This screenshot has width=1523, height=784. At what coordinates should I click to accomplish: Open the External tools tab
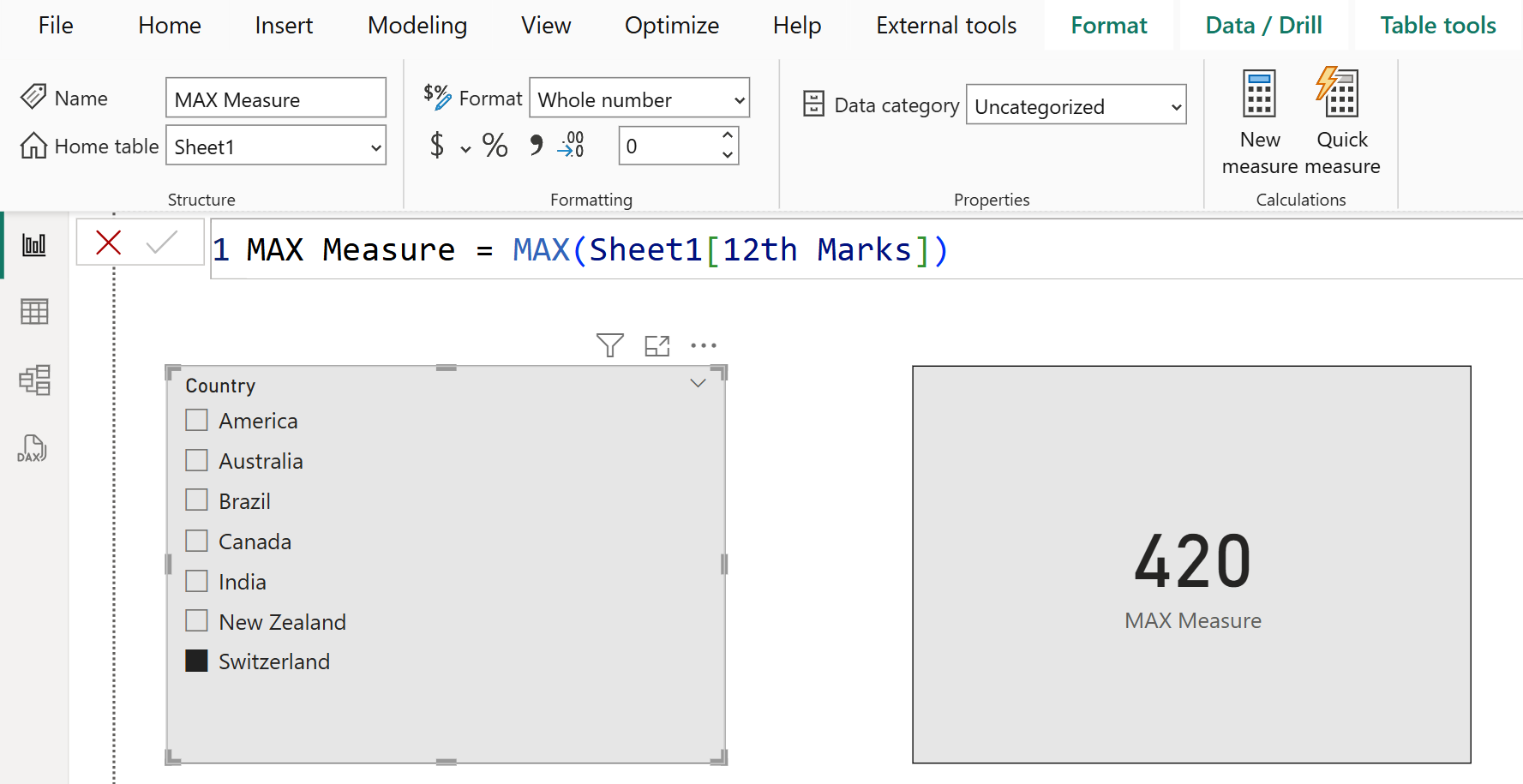tap(945, 25)
